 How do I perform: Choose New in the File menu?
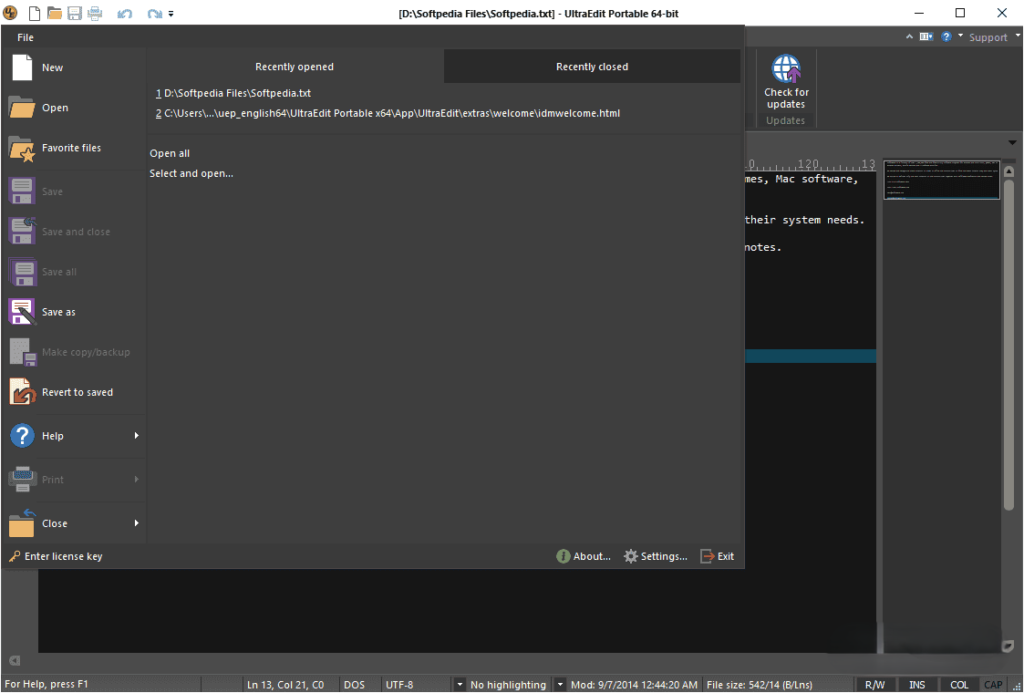[73, 67]
